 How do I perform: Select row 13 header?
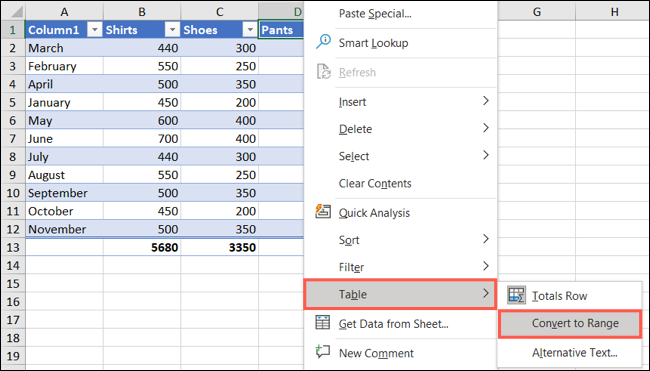coord(13,247)
